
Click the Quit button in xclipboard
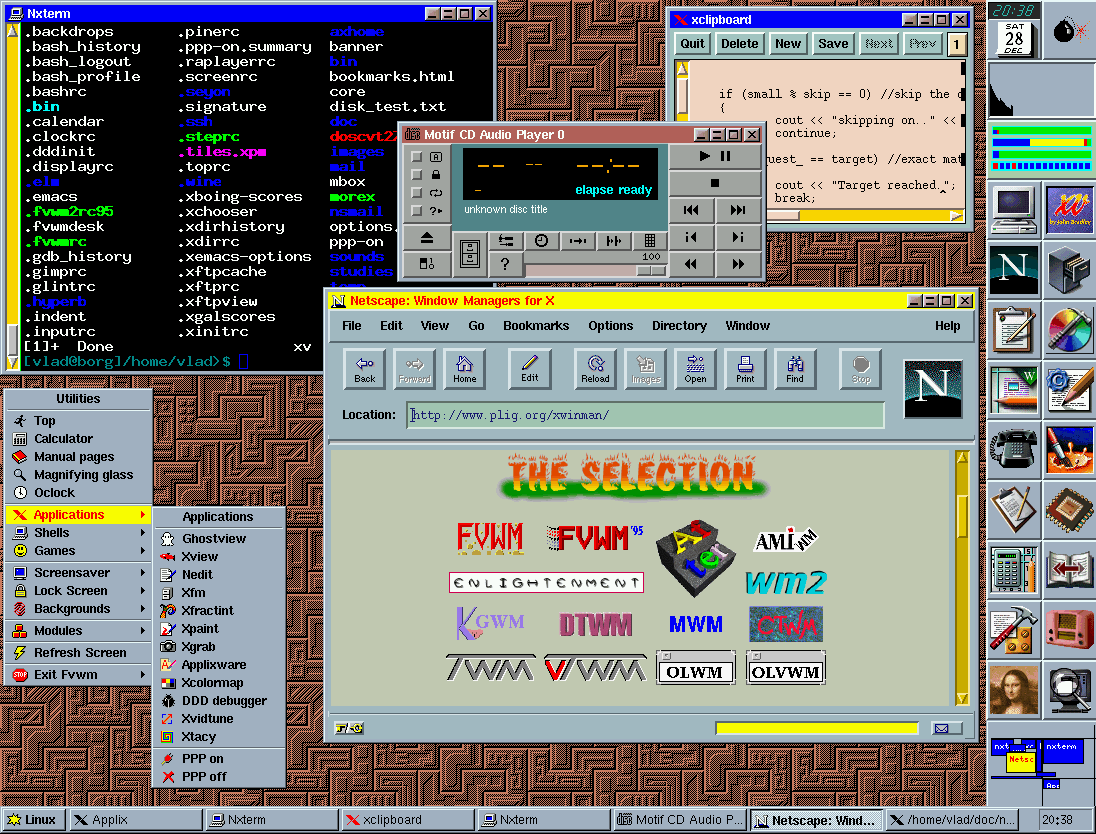692,43
